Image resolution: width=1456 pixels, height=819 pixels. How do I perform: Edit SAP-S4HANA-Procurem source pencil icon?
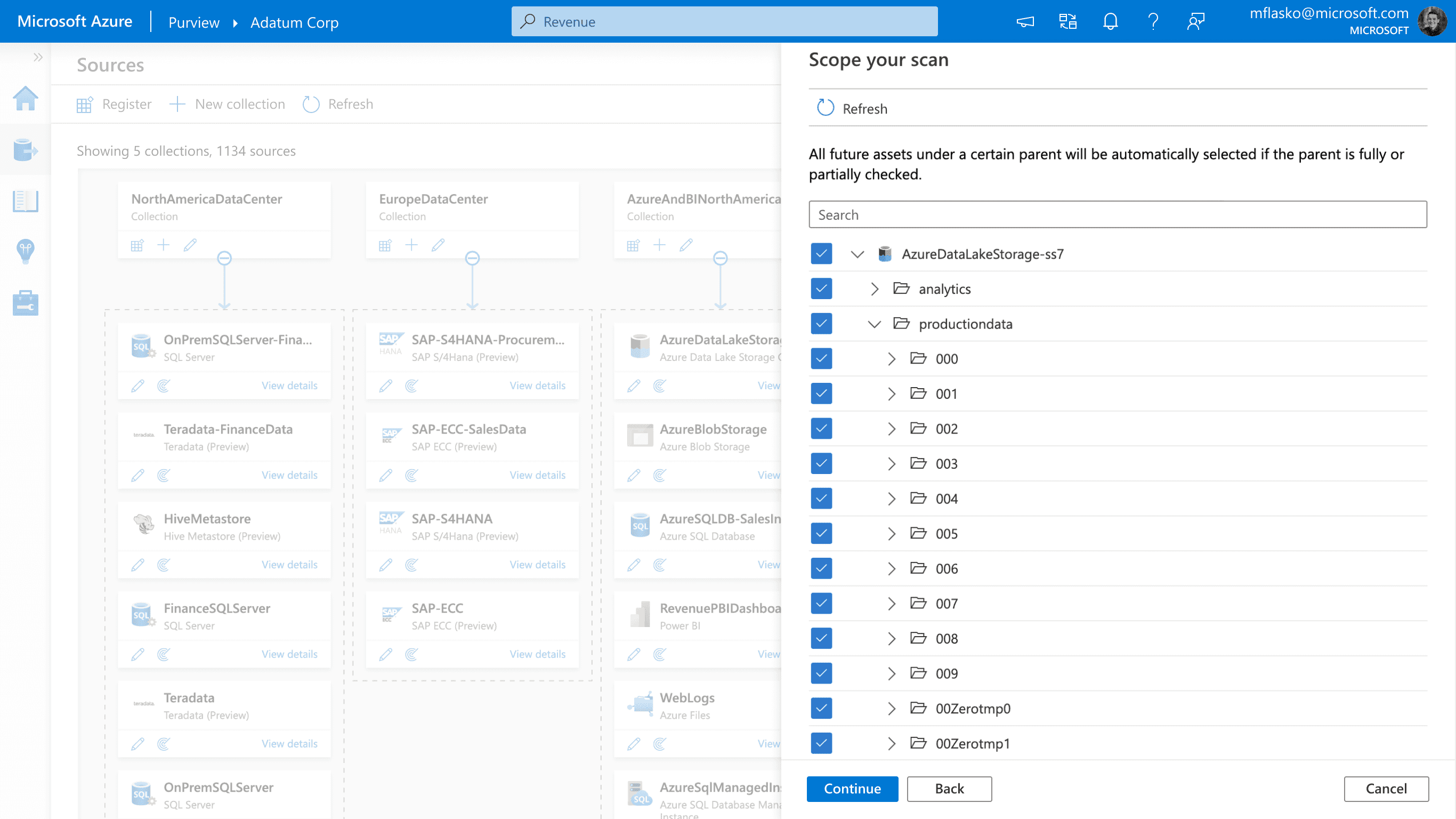[x=385, y=386]
